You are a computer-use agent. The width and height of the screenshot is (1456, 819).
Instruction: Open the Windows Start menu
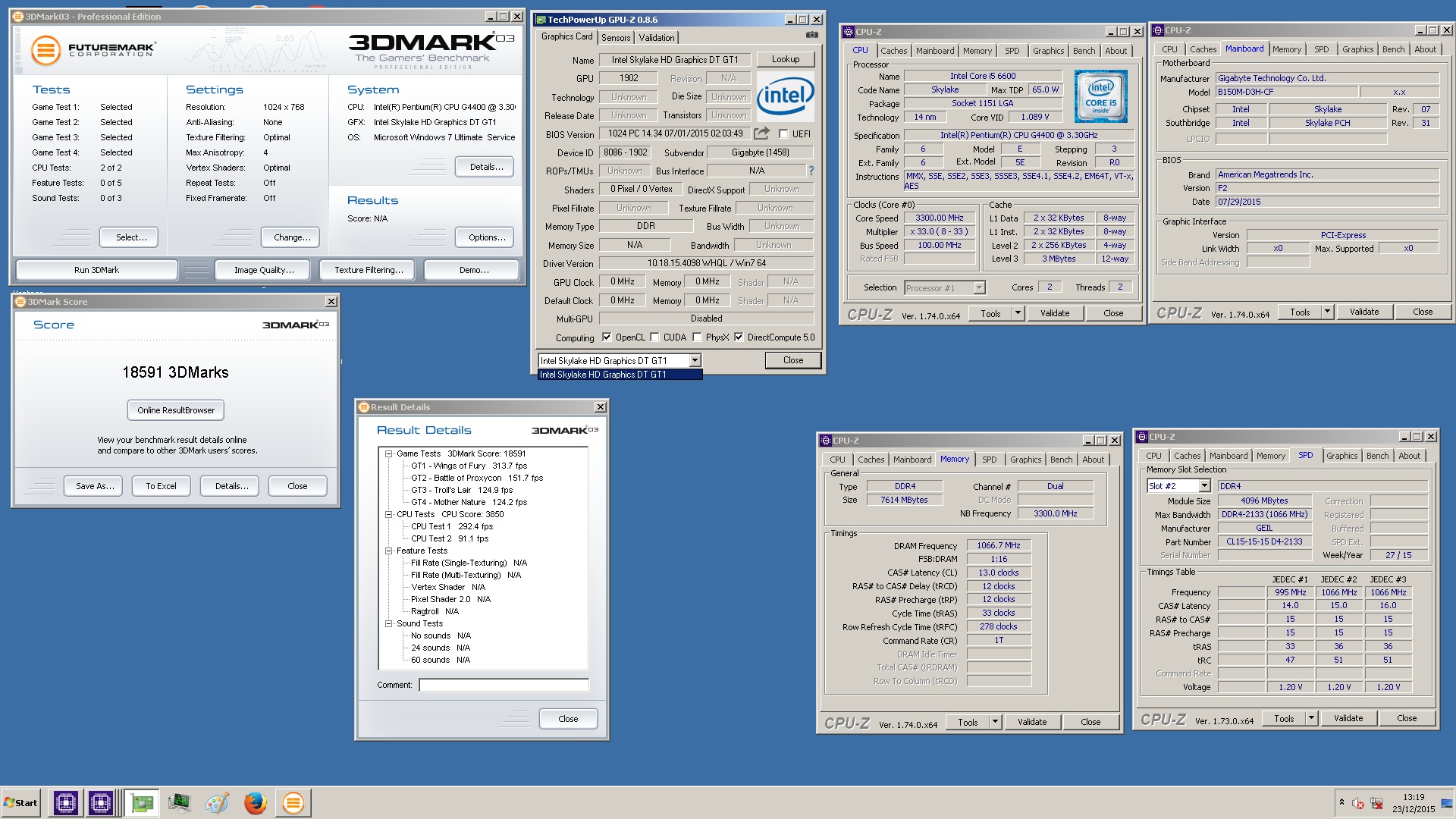coord(21,802)
